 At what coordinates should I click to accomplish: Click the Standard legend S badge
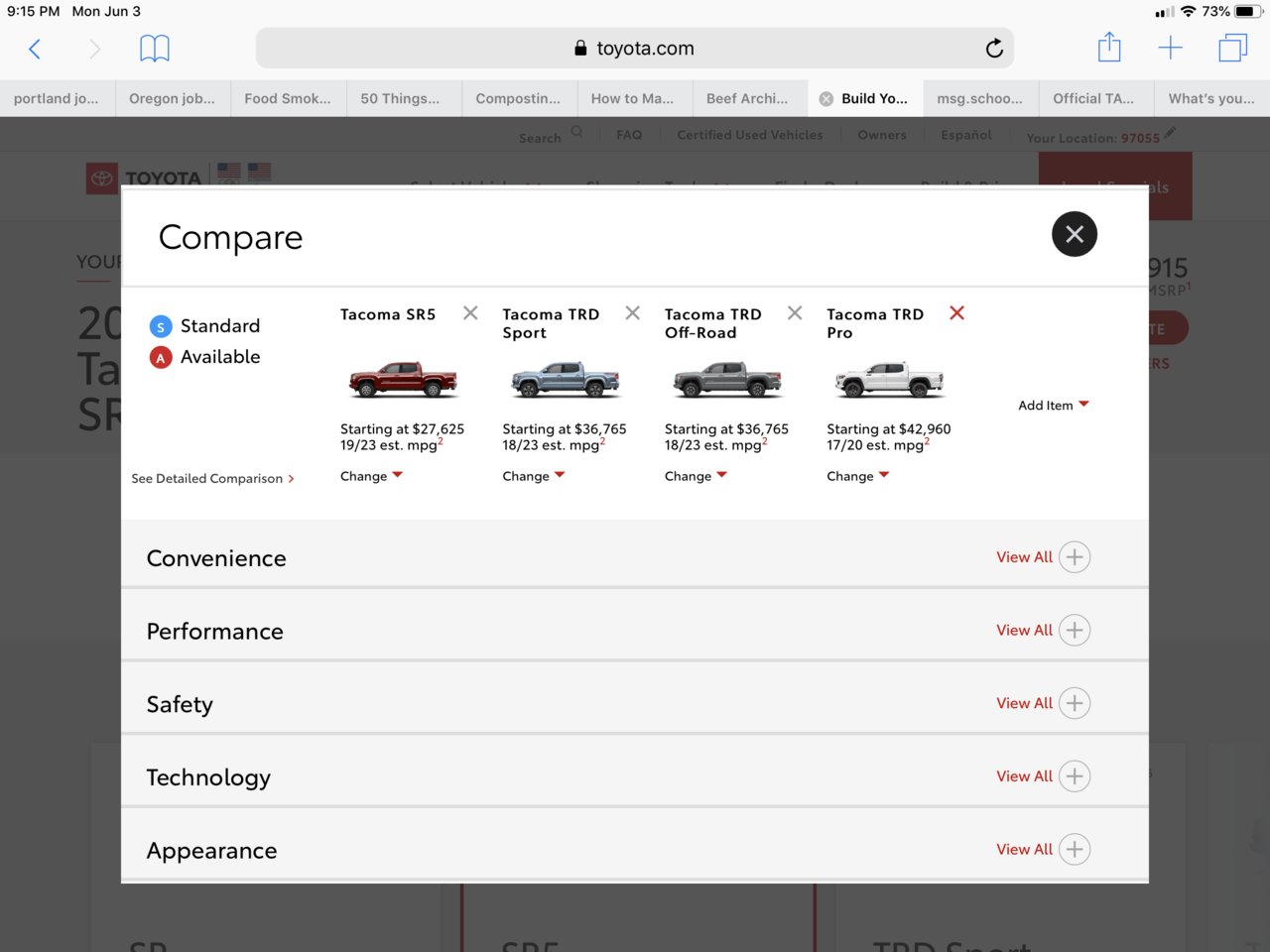click(161, 326)
